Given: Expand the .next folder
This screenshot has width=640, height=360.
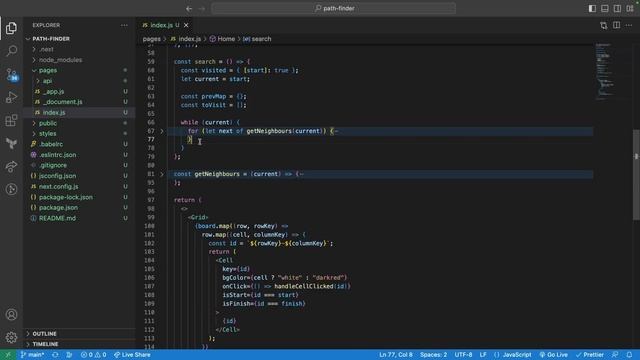Looking at the screenshot, I should pos(46,49).
